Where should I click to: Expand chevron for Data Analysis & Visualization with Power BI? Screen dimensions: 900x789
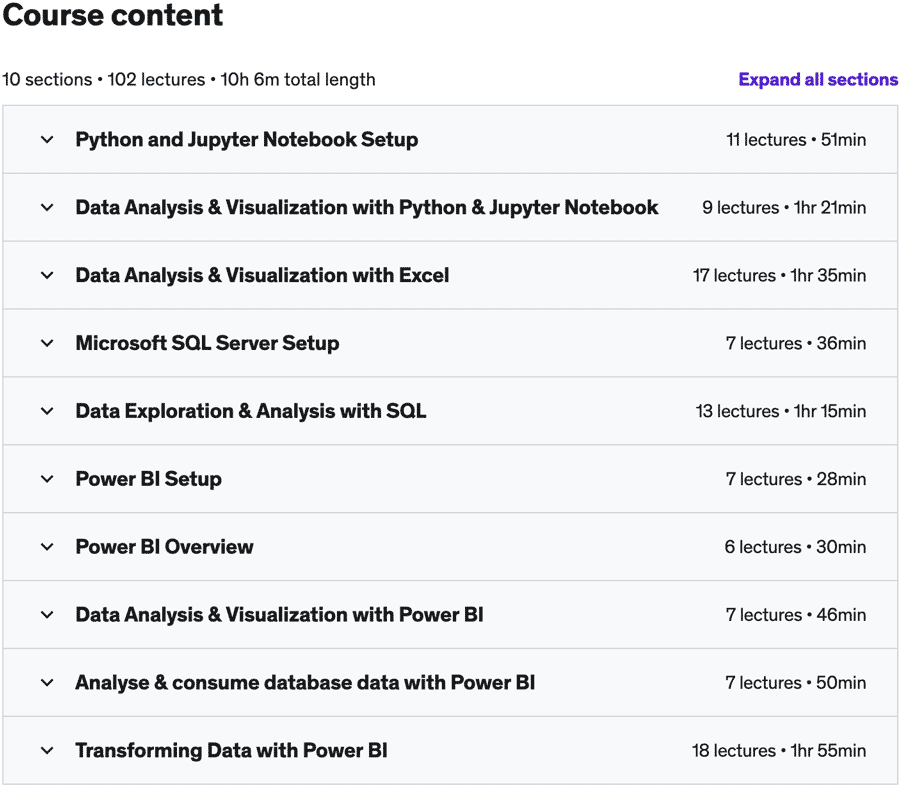tap(47, 615)
